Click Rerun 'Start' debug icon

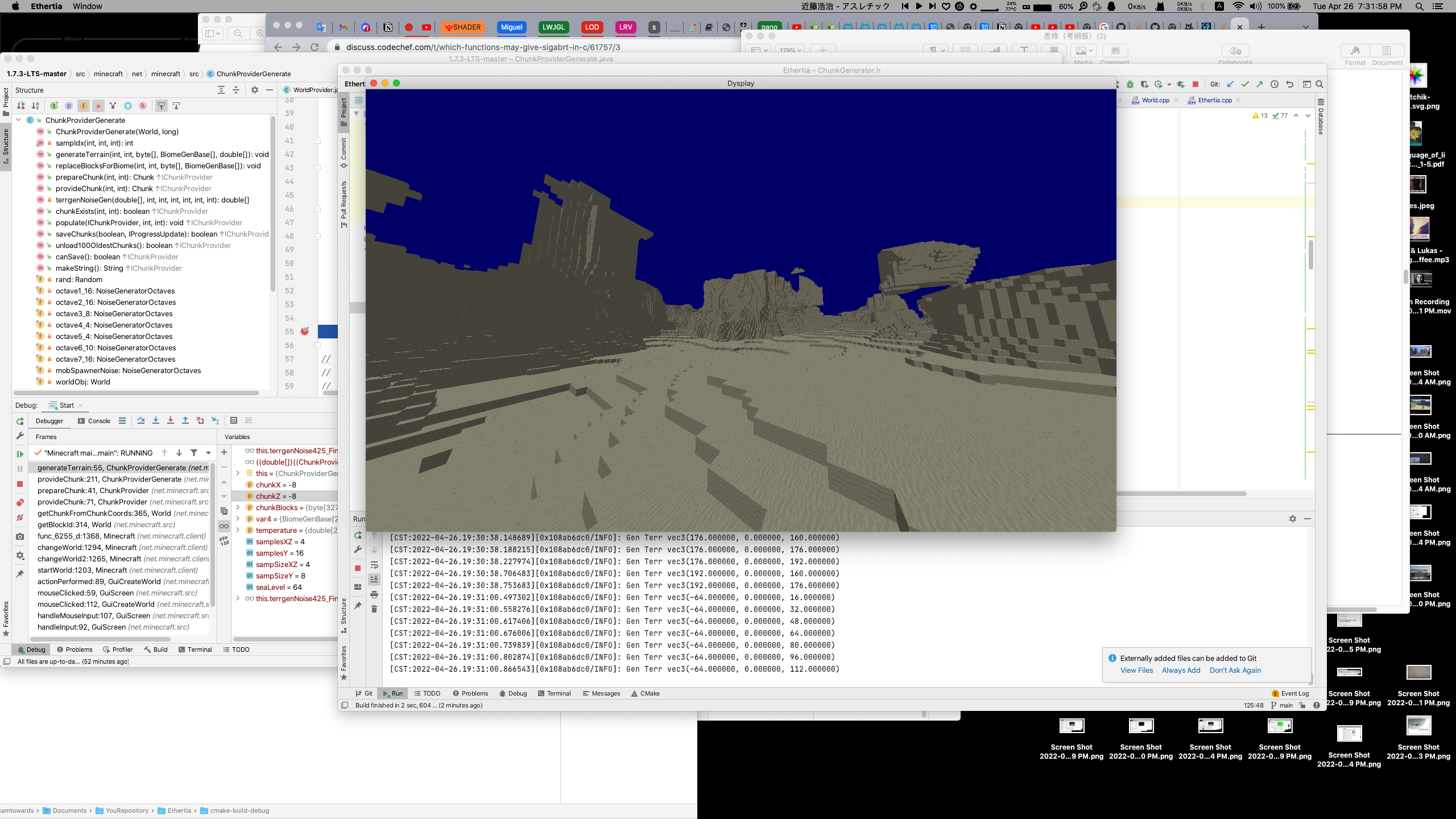[20, 421]
